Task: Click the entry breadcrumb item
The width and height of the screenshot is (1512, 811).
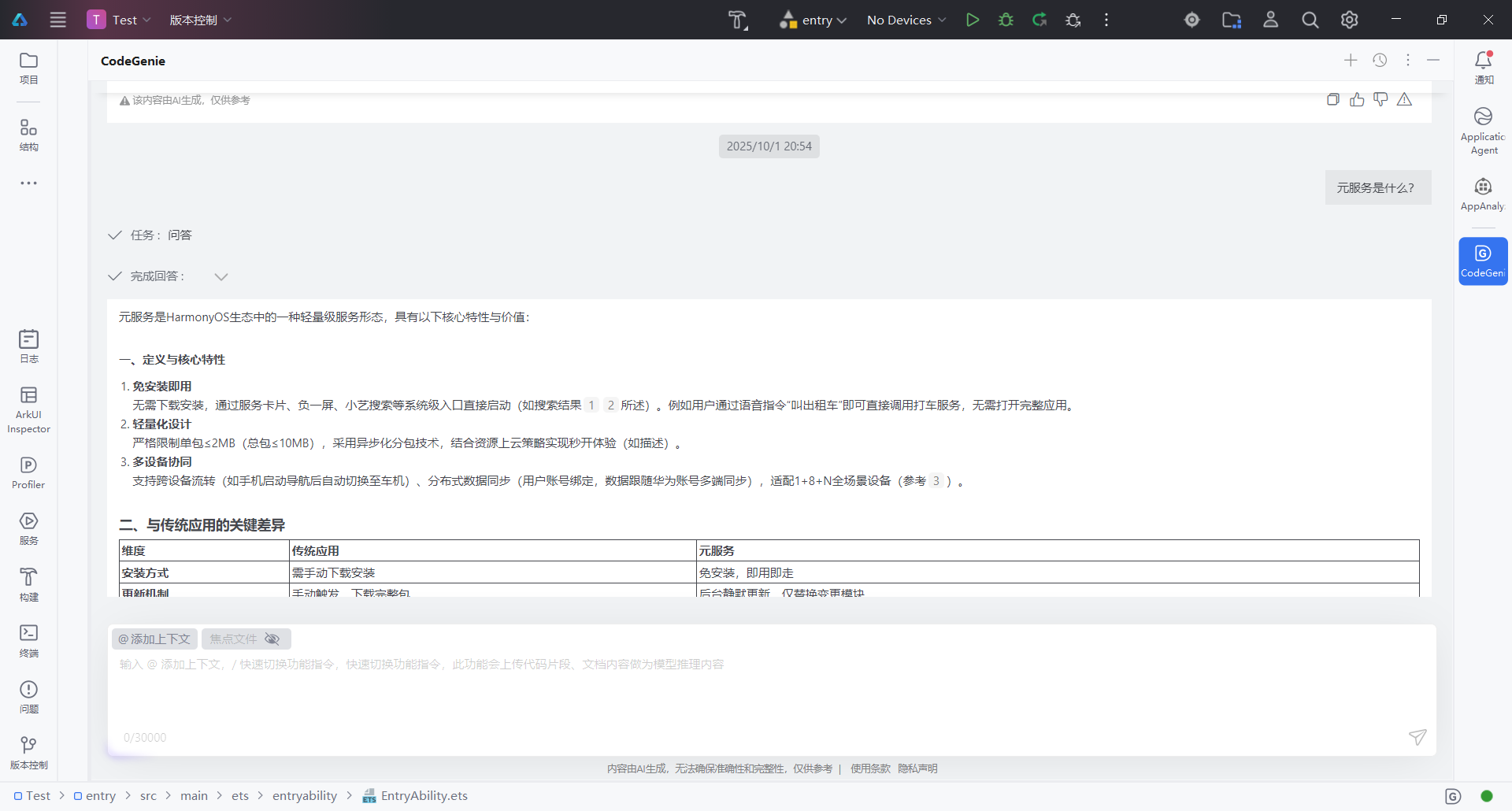Action: [94, 796]
